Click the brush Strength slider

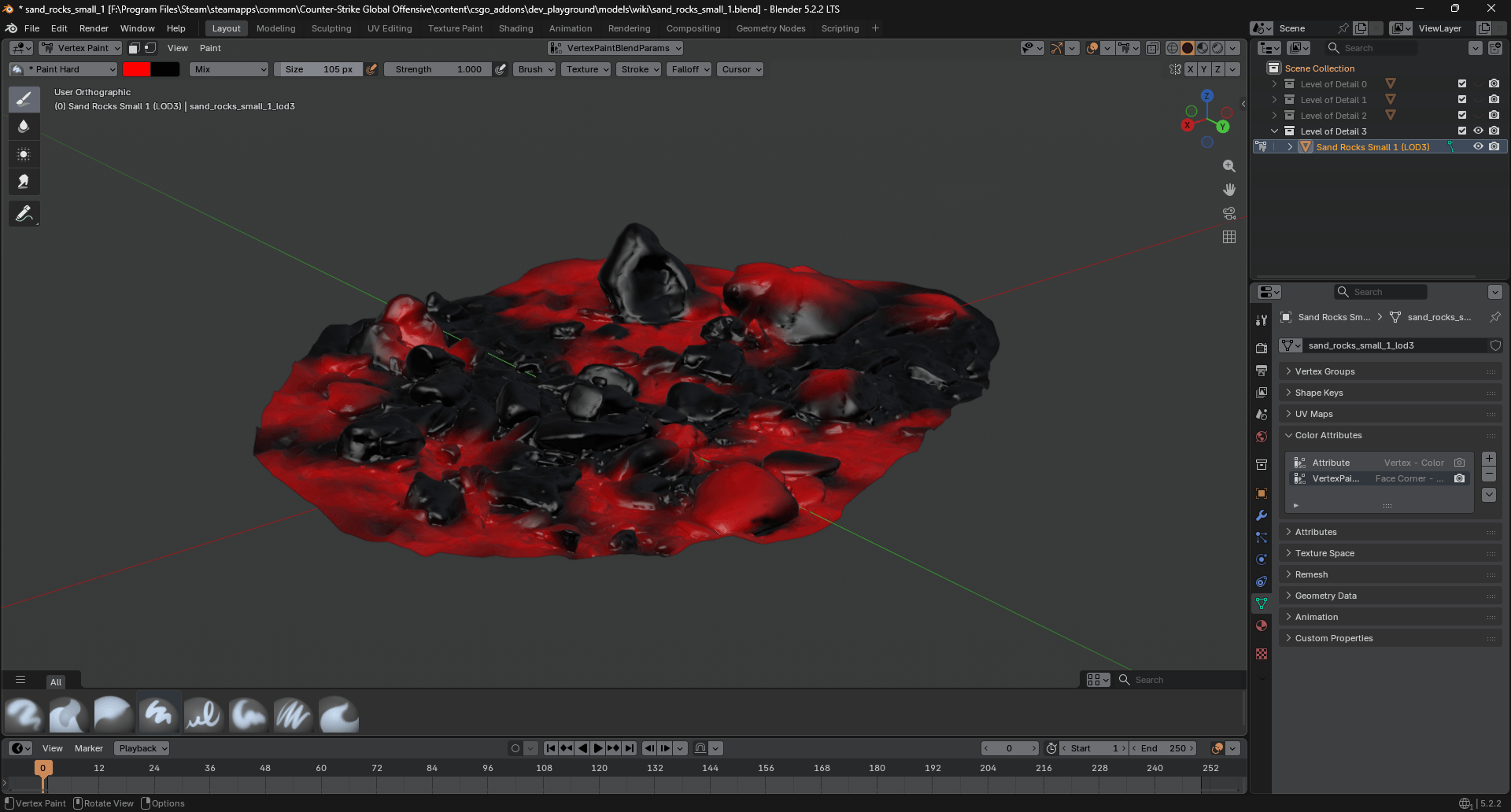[x=438, y=69]
